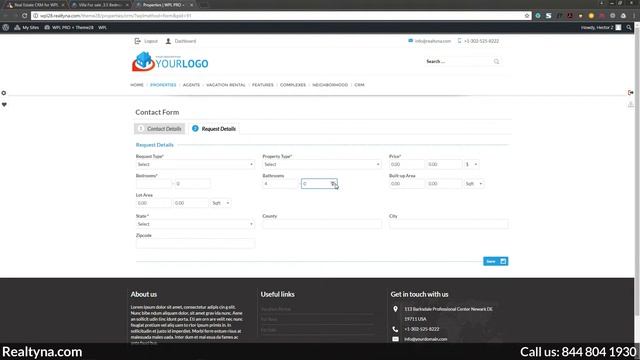Click the green browser extension icon
Viewport: 640px width, 360px height.
click(x=538, y=16)
